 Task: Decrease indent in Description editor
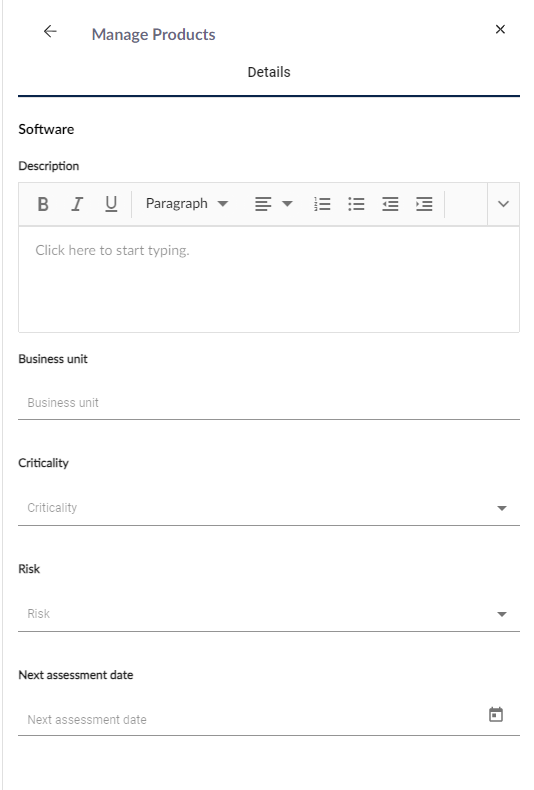[x=390, y=204]
